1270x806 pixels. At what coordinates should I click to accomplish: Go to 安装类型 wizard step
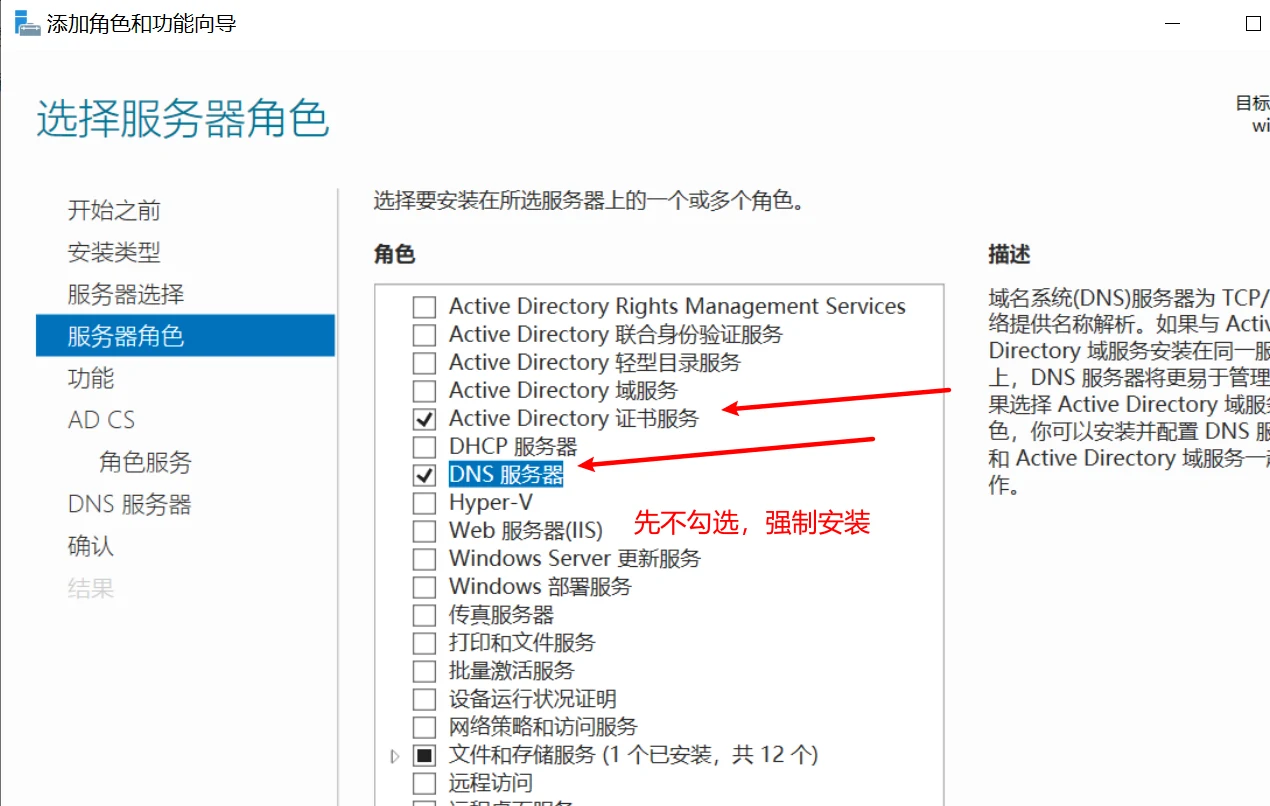point(114,253)
